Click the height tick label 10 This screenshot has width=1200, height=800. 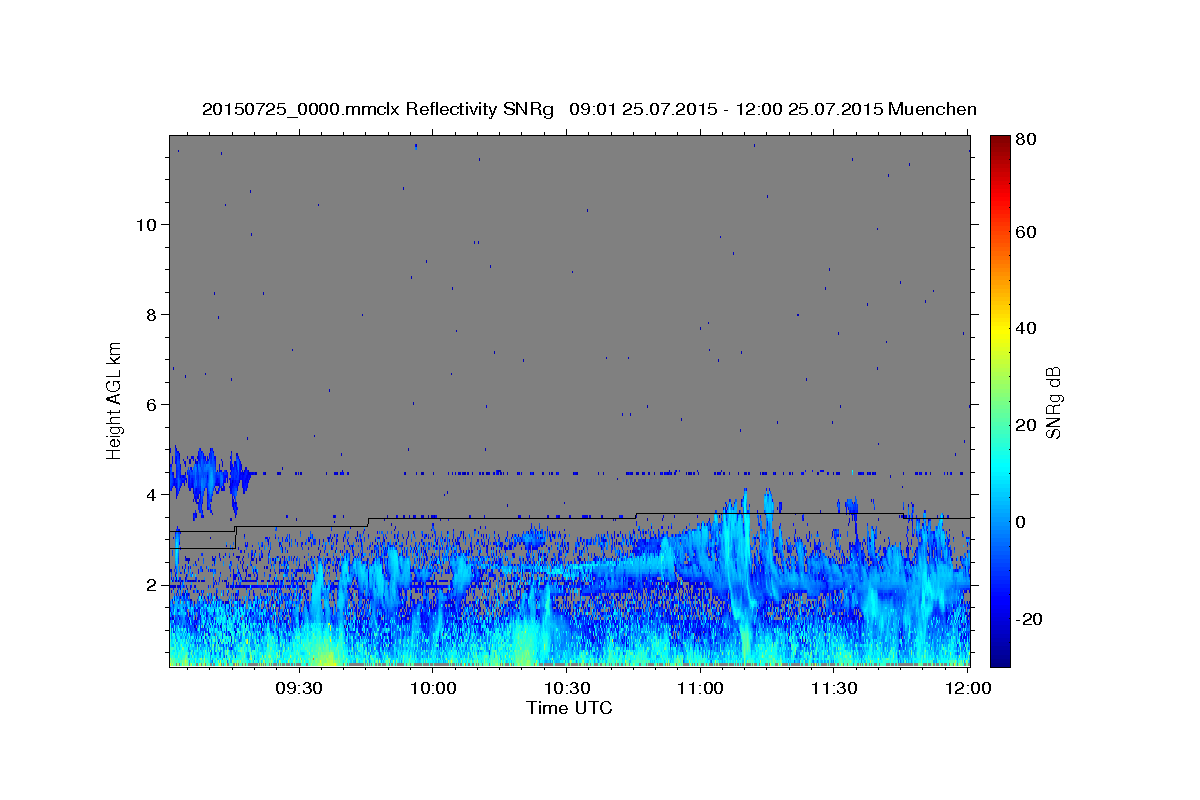(145, 224)
